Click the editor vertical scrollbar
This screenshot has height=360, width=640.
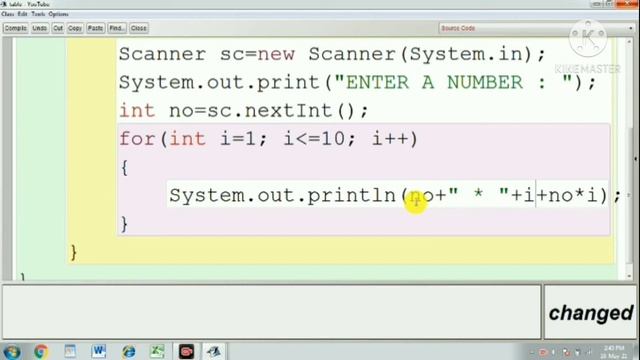(629, 159)
